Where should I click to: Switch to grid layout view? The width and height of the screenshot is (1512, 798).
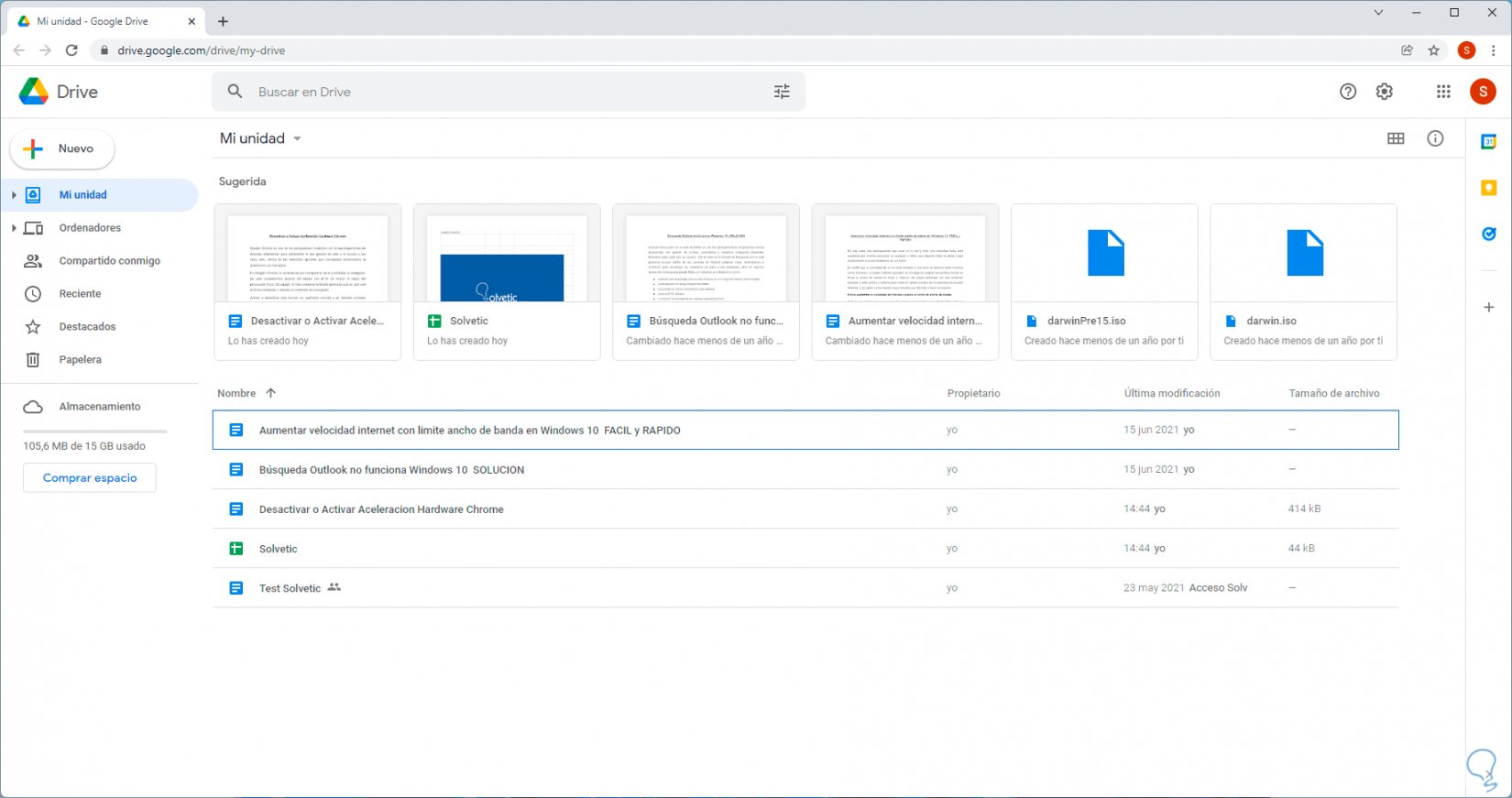[1396, 138]
